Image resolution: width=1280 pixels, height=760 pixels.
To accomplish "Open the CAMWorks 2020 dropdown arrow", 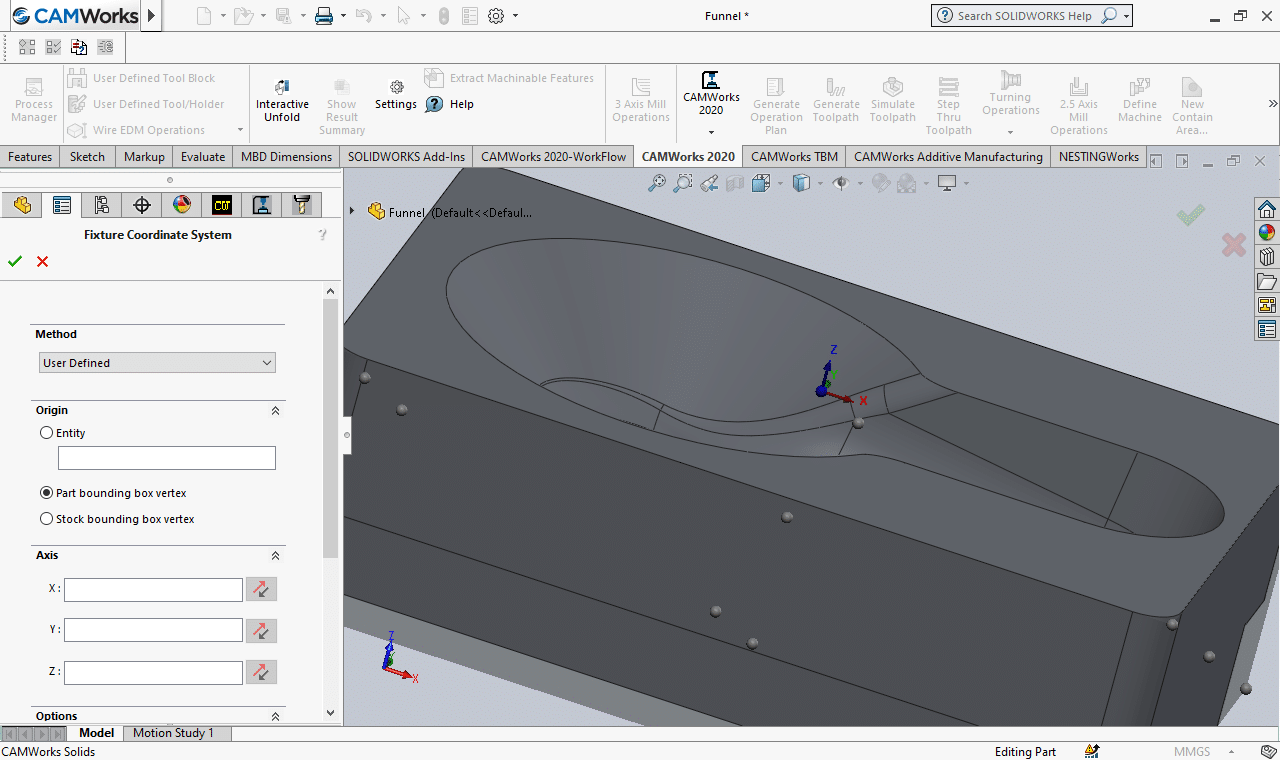I will 711,133.
